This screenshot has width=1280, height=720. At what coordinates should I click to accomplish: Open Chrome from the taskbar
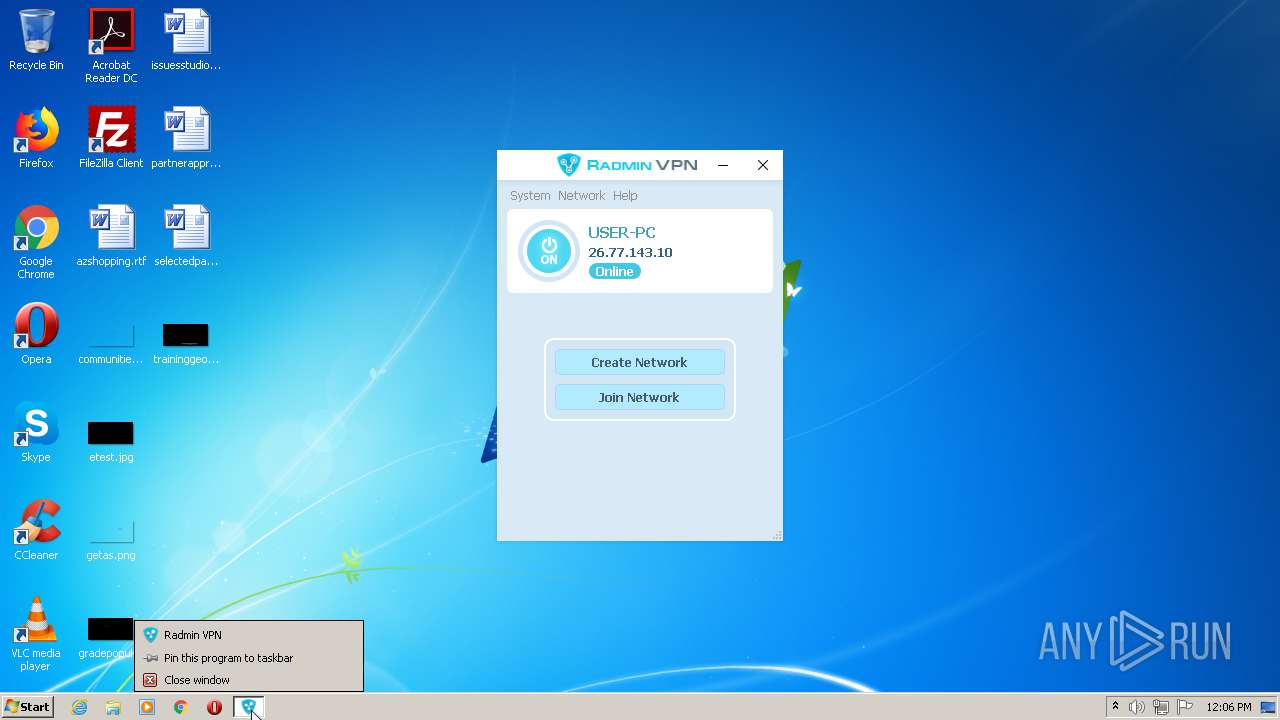181,707
